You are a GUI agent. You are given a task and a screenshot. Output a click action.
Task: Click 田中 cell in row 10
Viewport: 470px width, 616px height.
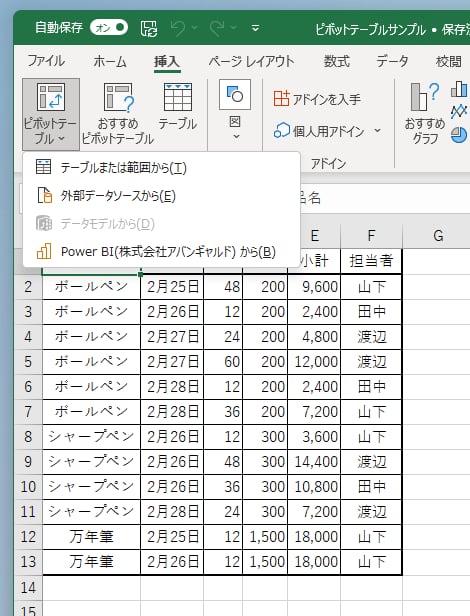tap(371, 486)
